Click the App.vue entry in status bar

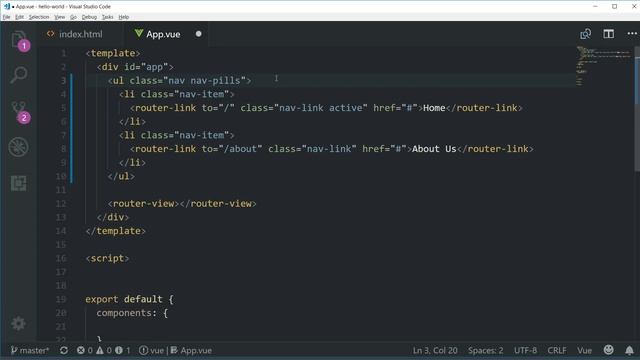[x=191, y=350]
